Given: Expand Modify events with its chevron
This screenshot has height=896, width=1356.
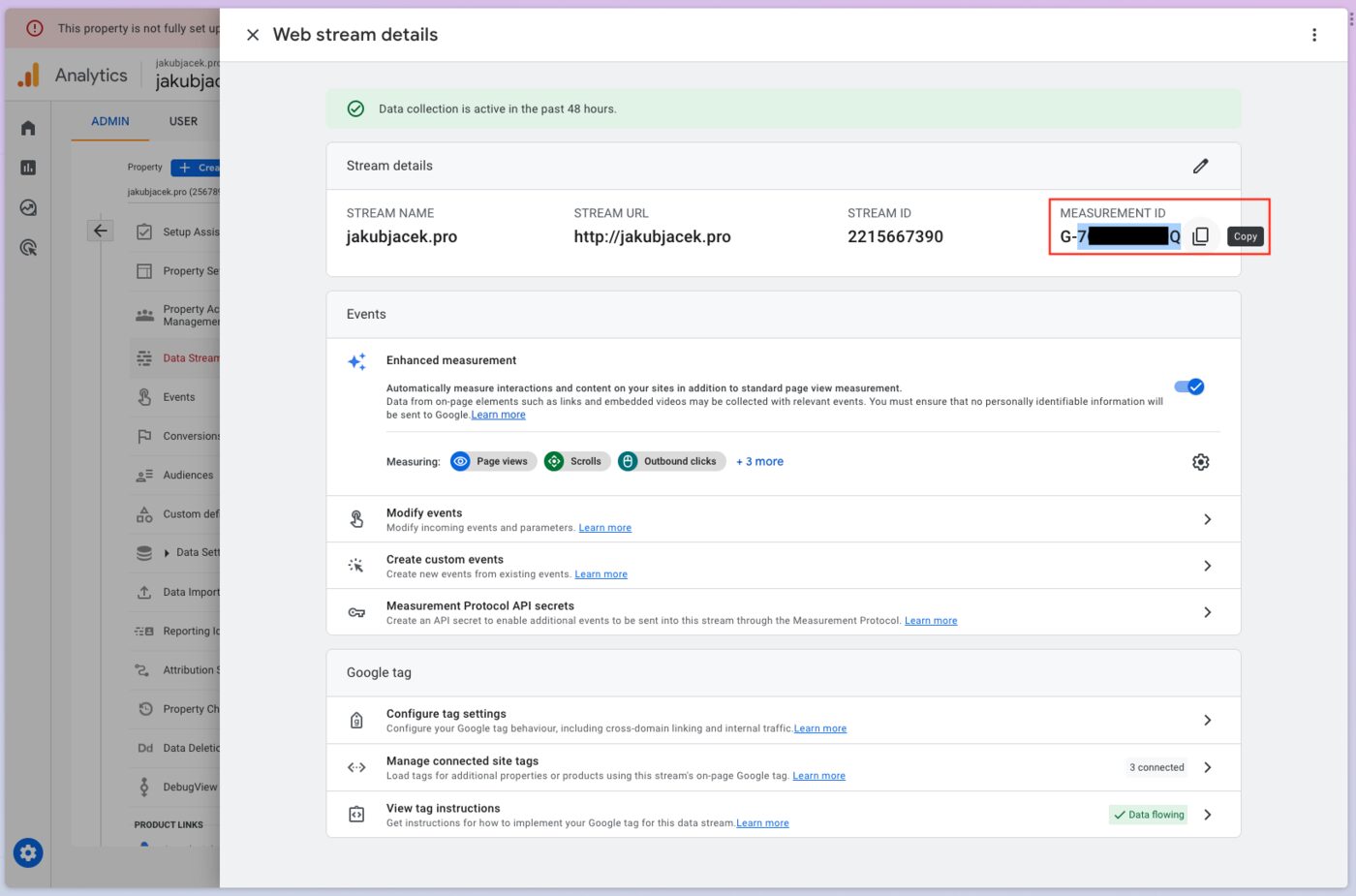Looking at the screenshot, I should (1207, 518).
